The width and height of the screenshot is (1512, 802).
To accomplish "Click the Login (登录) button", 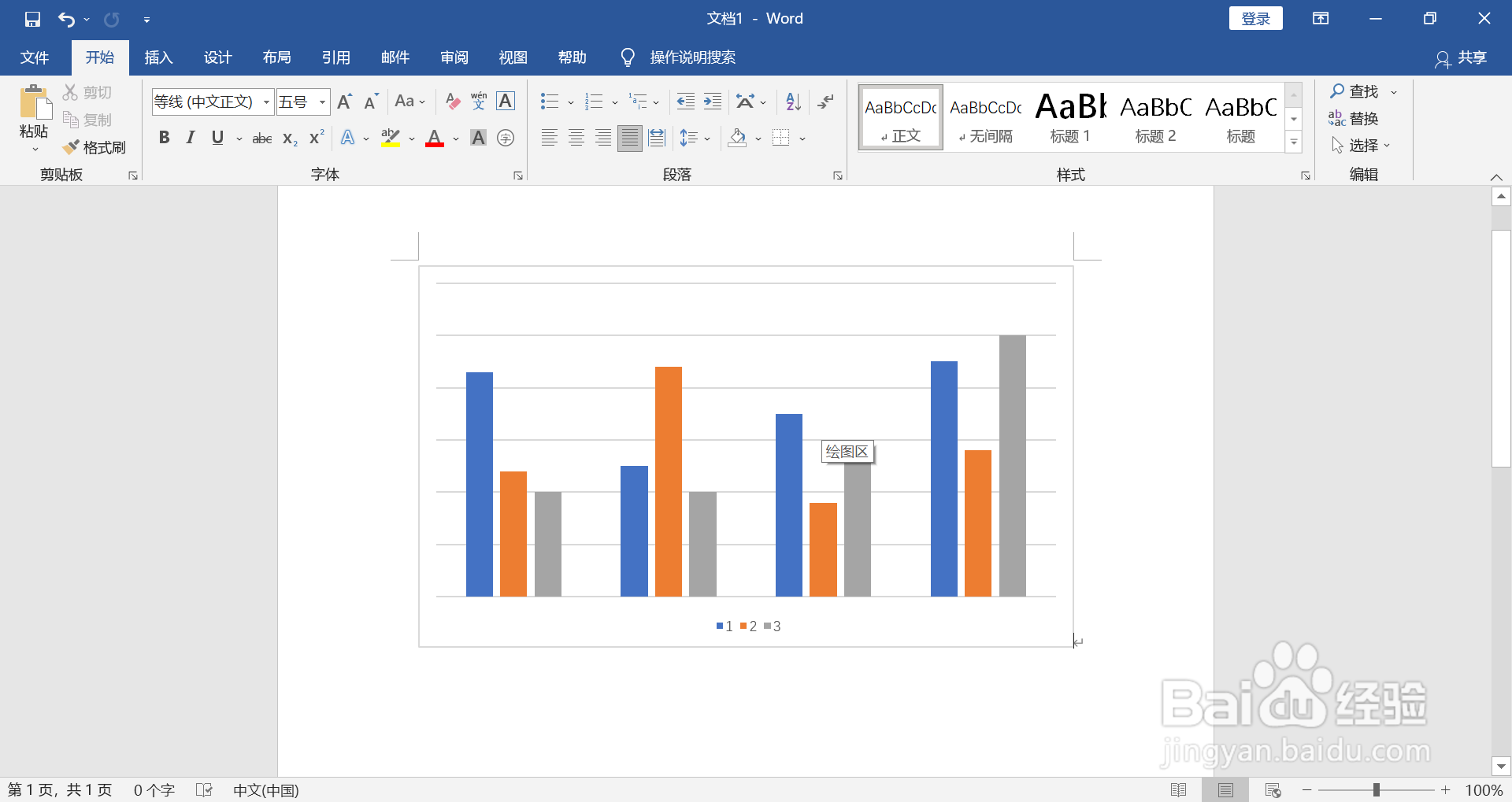I will tap(1255, 19).
